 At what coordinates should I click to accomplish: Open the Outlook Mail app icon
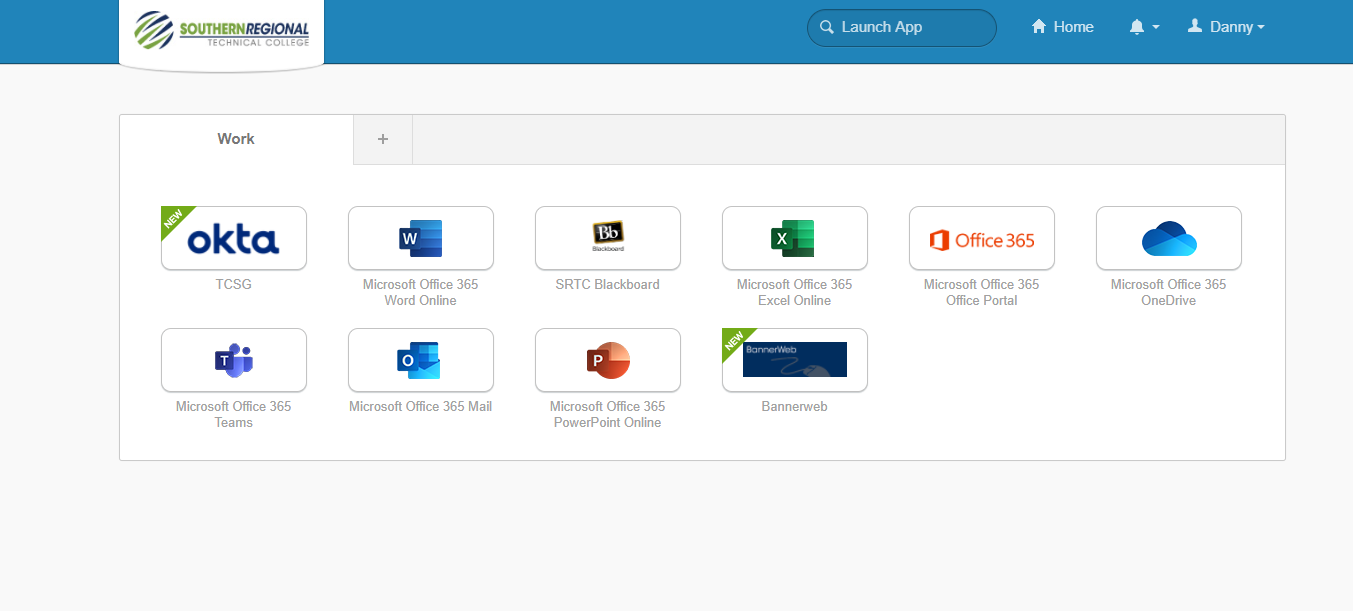coord(421,360)
